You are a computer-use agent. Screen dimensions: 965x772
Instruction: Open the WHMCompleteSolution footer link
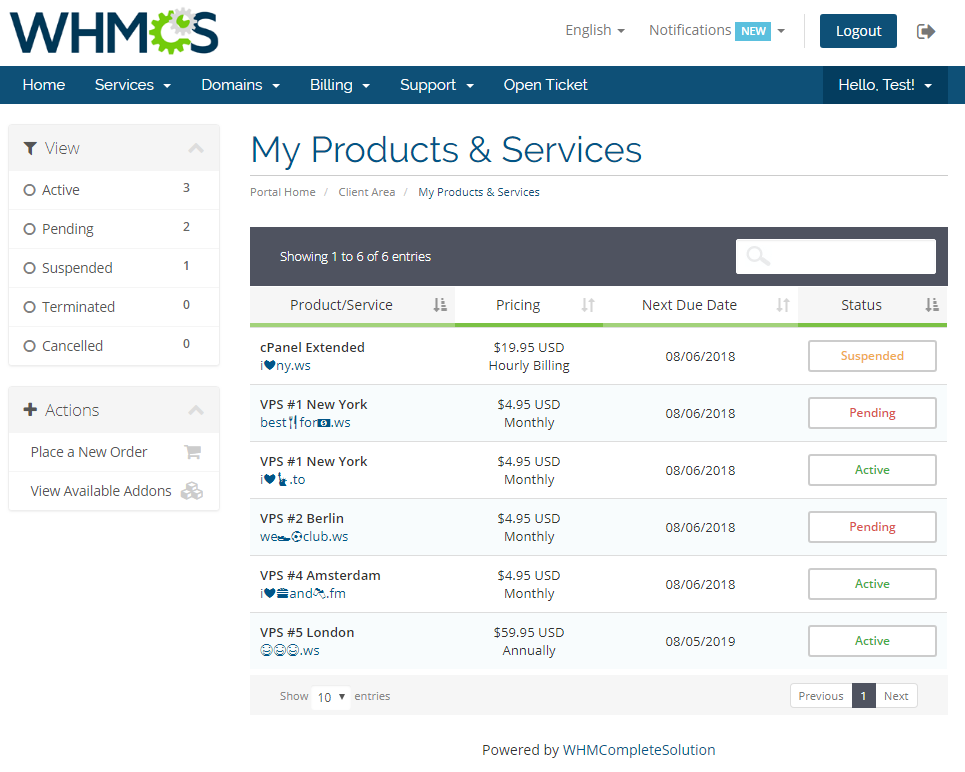coord(639,750)
